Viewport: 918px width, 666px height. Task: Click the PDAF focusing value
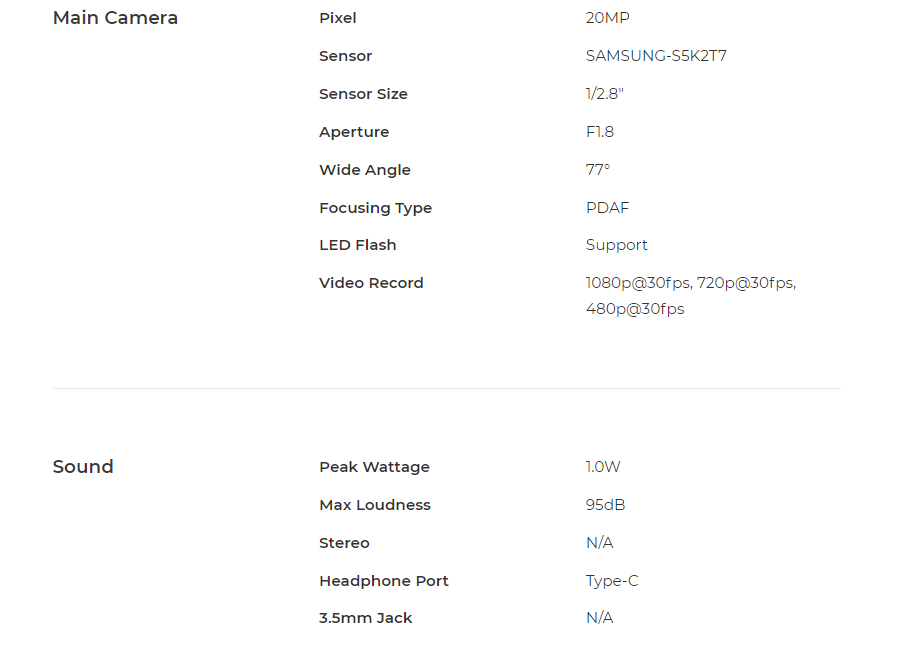pyautogui.click(x=608, y=208)
